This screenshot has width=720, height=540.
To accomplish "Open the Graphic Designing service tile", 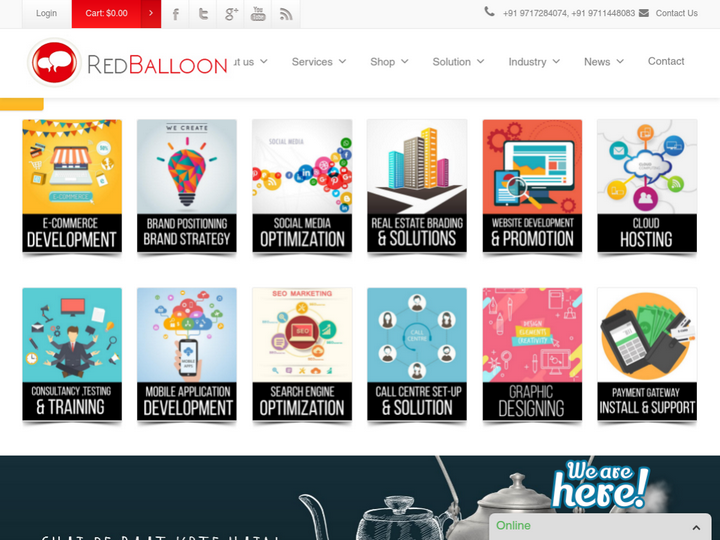I will (532, 354).
